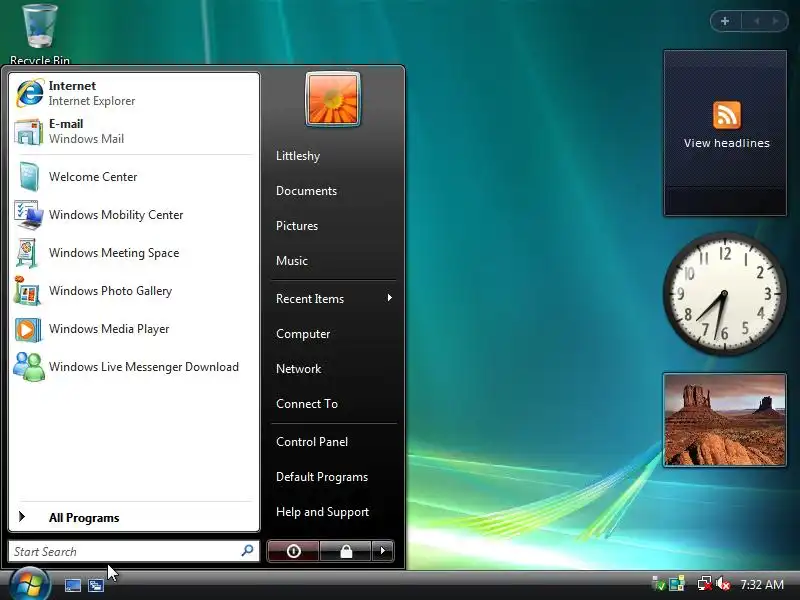This screenshot has height=600, width=800.
Task: Open the Littleshy user folder
Action: (x=298, y=156)
